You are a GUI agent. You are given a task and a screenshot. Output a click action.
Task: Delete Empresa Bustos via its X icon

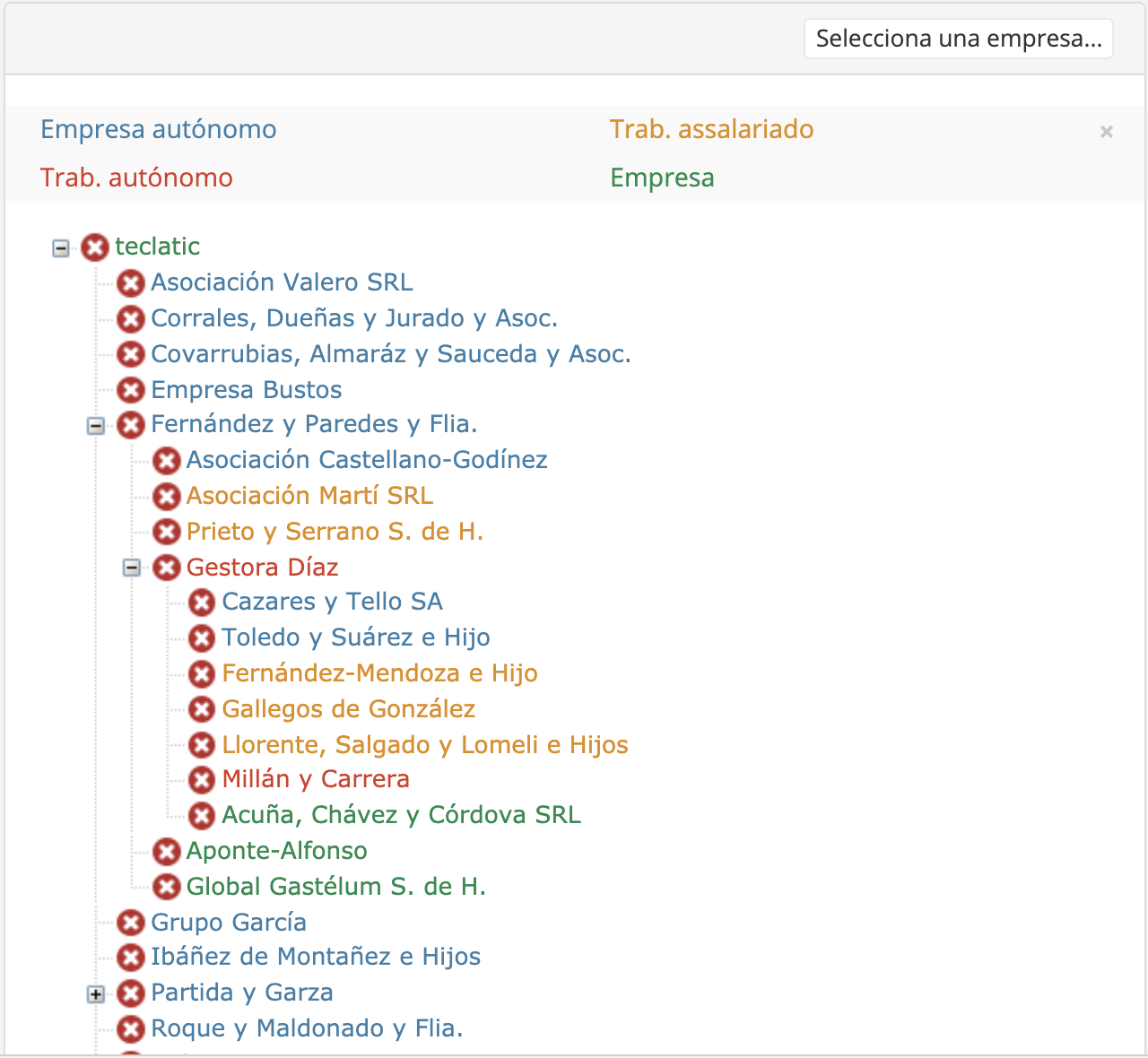tap(131, 390)
